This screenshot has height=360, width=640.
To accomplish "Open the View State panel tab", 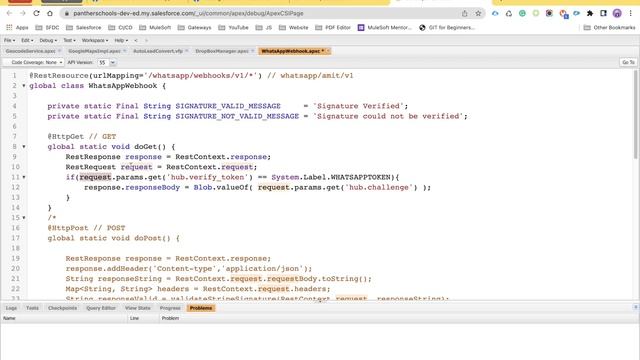I will [x=138, y=308].
